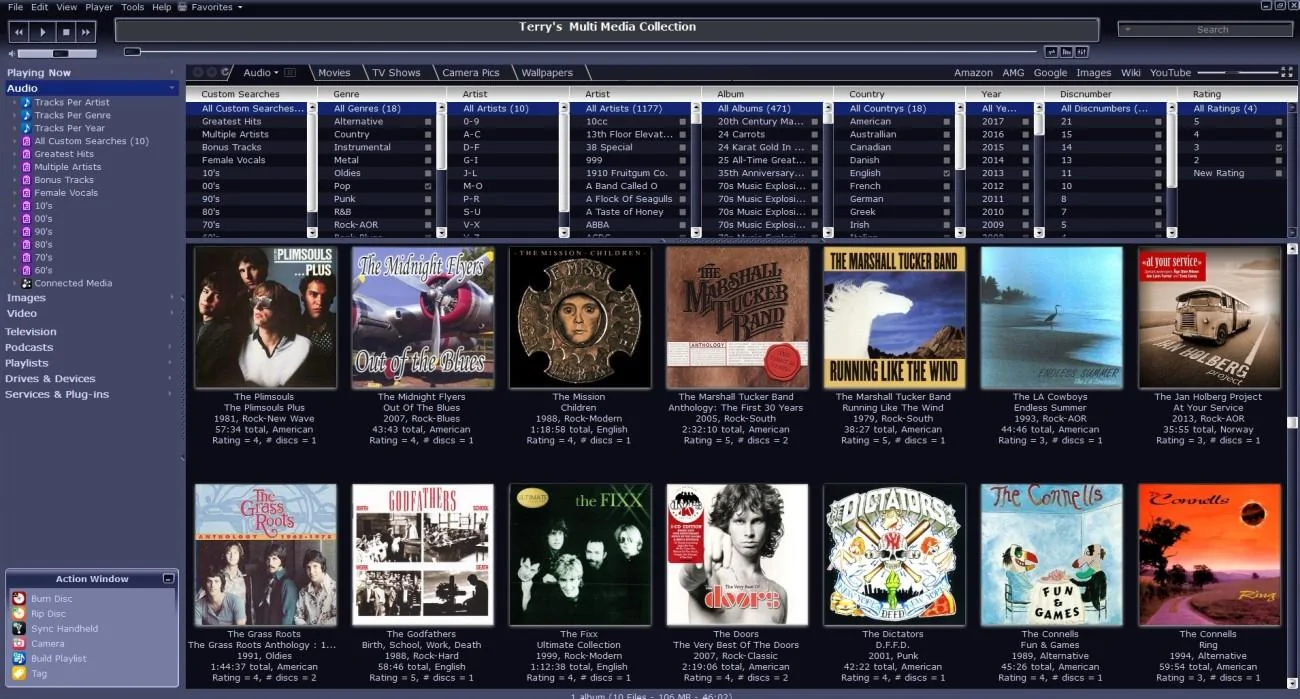Check the 10cc artist checkbox
Screen dimensions: 1300x699
683,121
